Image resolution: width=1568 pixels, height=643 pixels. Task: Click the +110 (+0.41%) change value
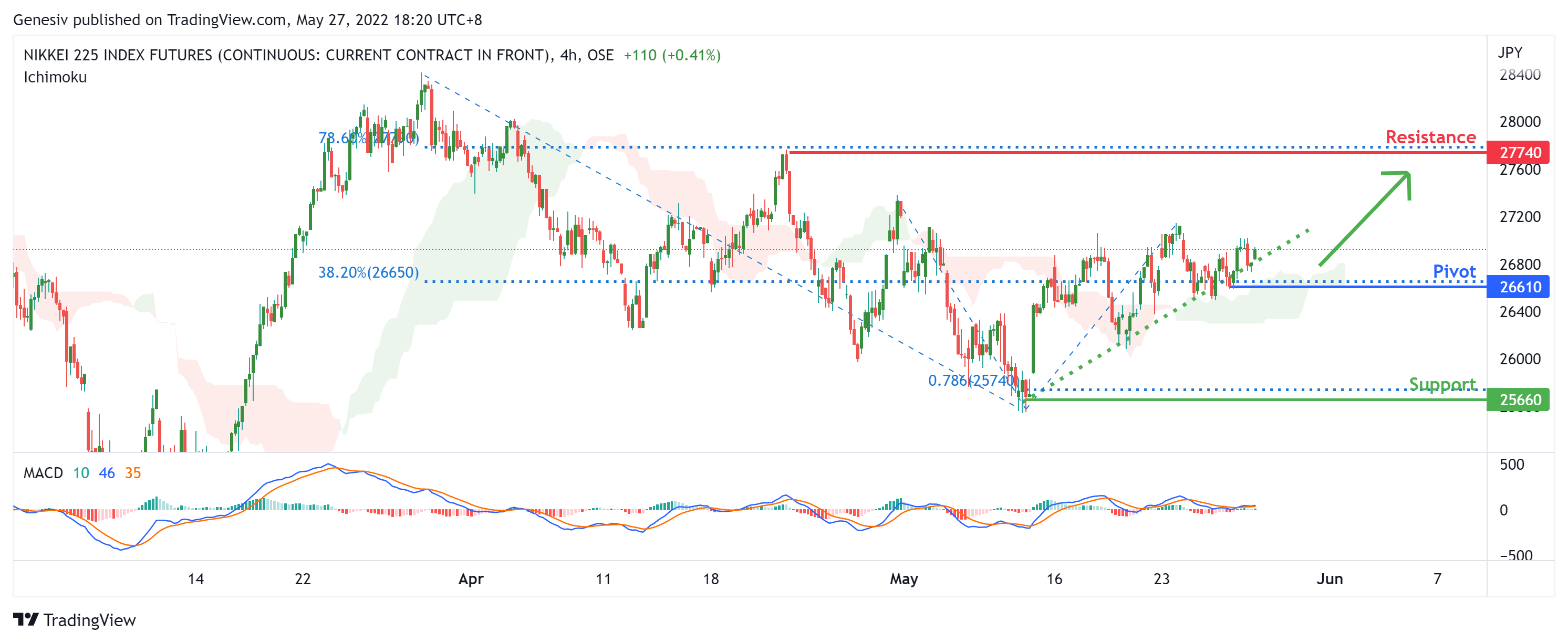[x=672, y=55]
